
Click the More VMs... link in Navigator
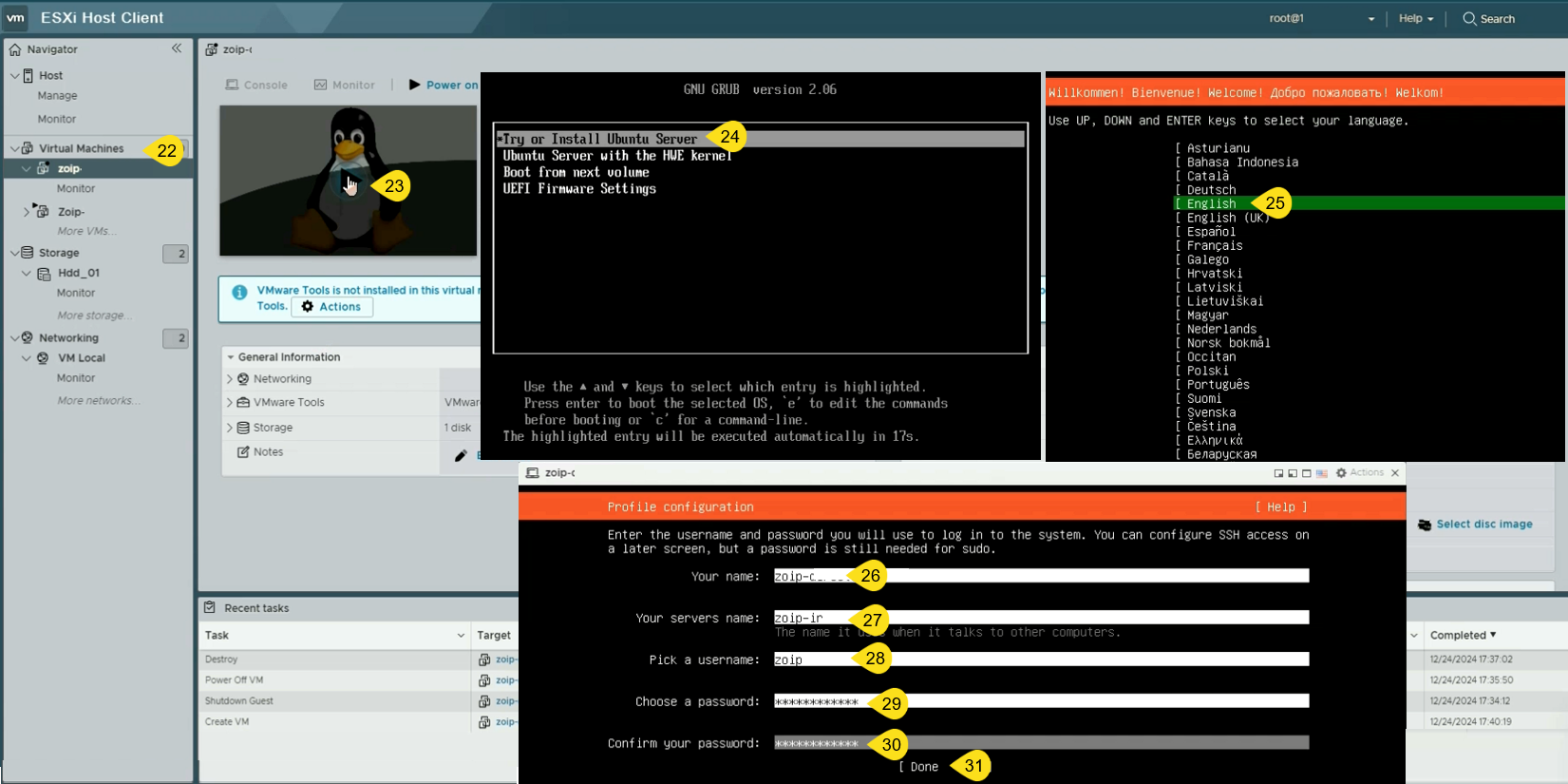click(x=86, y=231)
